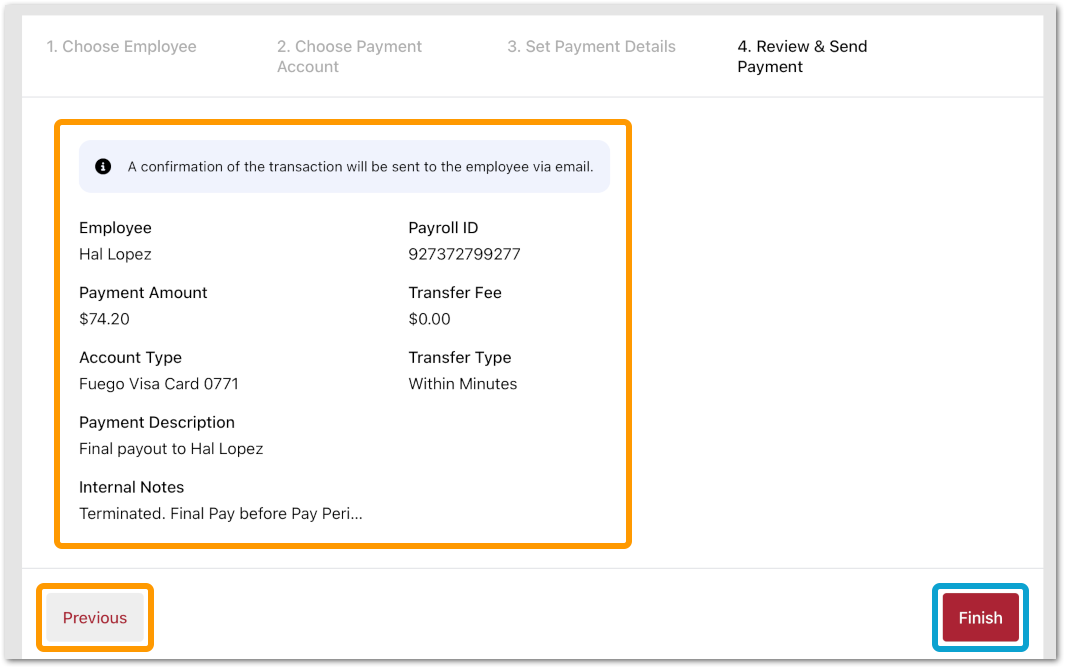Click the $74.20 payment amount value
The width and height of the screenshot is (1065, 668).
click(104, 319)
